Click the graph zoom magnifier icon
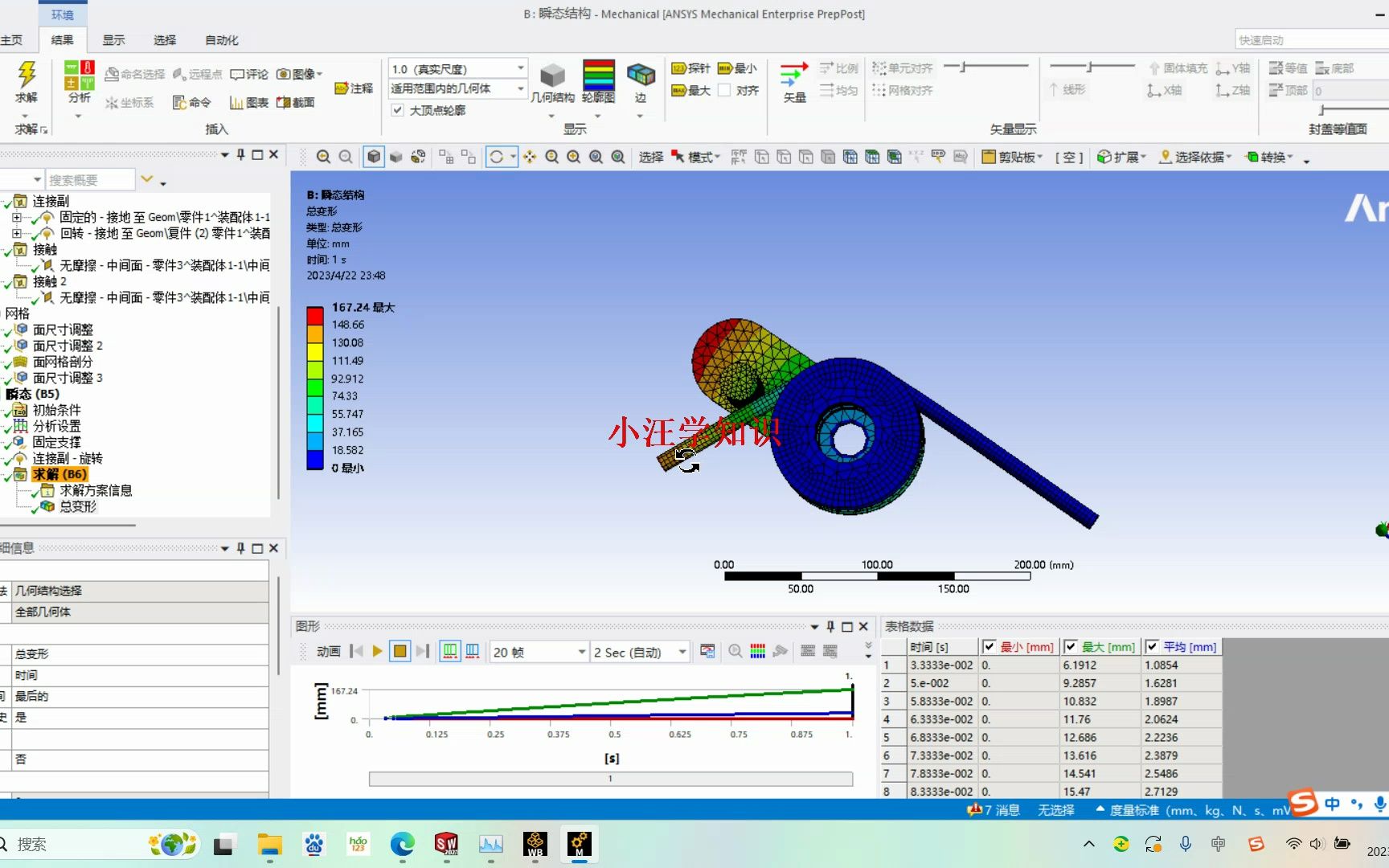This screenshot has width=1389, height=868. click(x=735, y=652)
